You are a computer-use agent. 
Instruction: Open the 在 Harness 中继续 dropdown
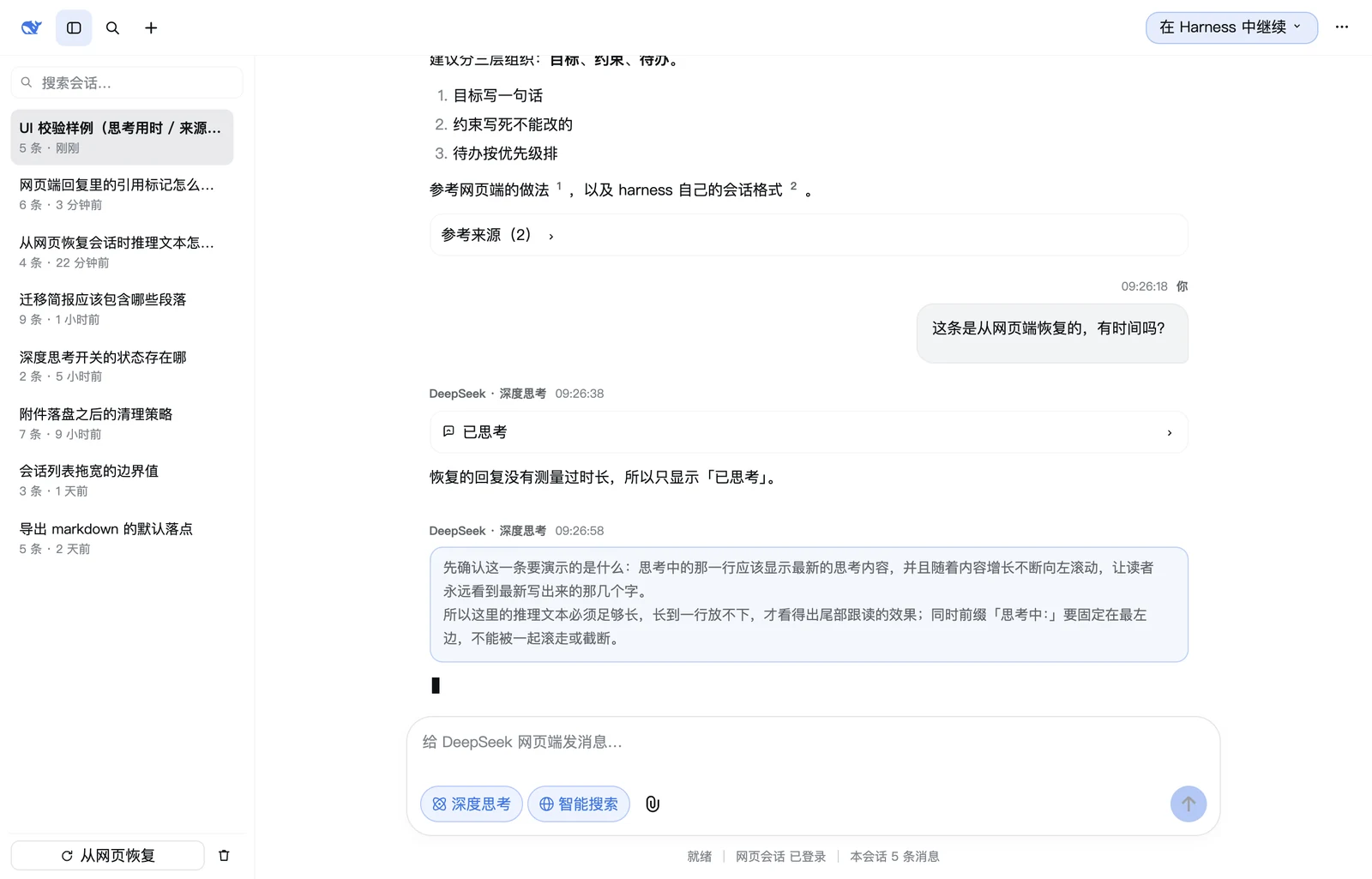1231,27
